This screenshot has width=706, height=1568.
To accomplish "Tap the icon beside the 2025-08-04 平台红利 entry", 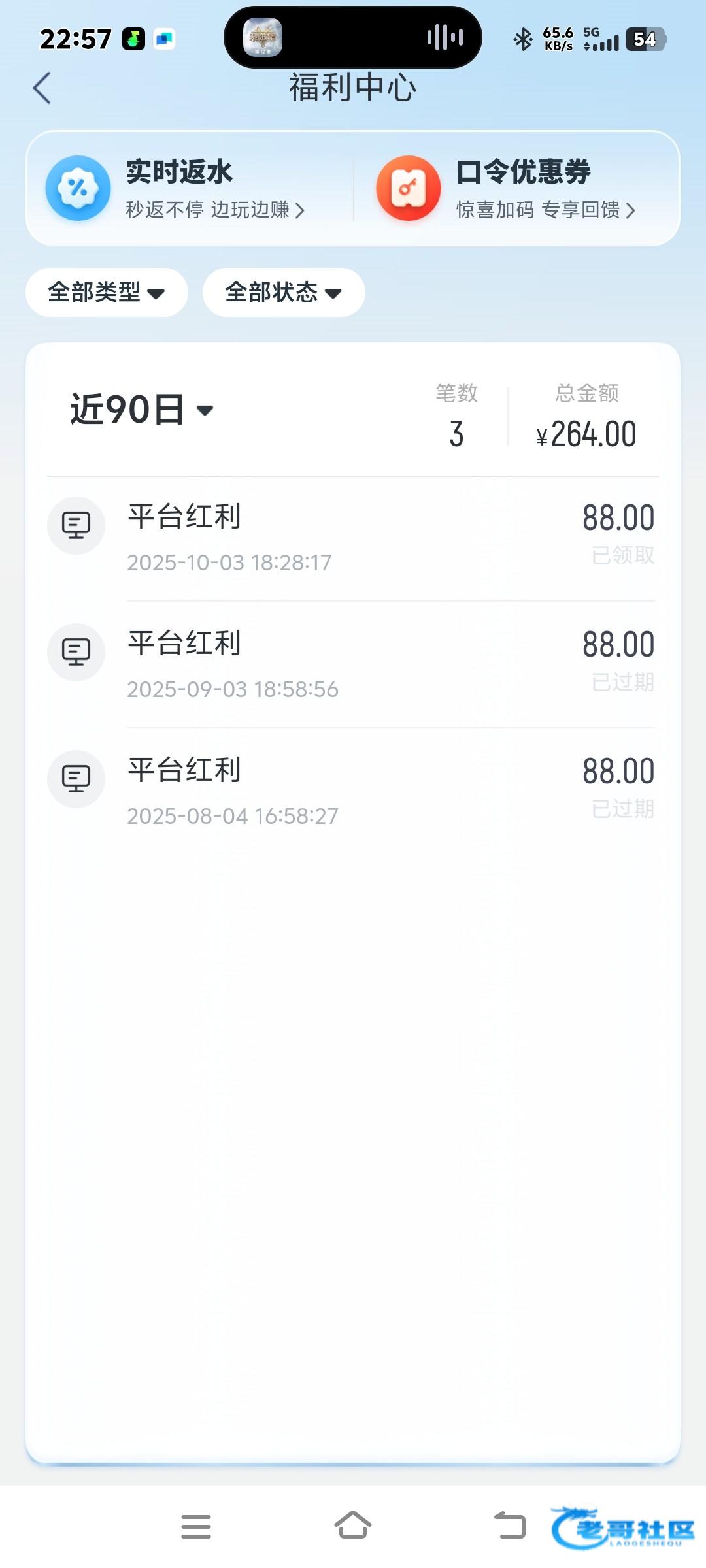I will [x=76, y=779].
